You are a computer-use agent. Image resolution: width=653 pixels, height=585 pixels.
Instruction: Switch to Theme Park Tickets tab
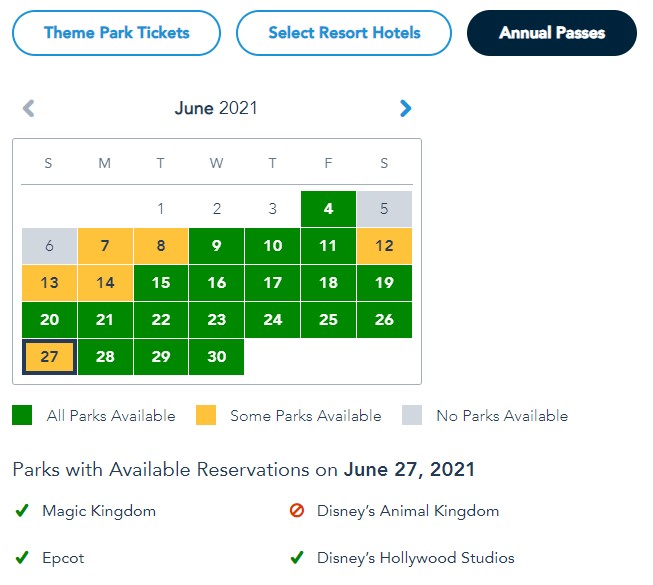[116, 33]
